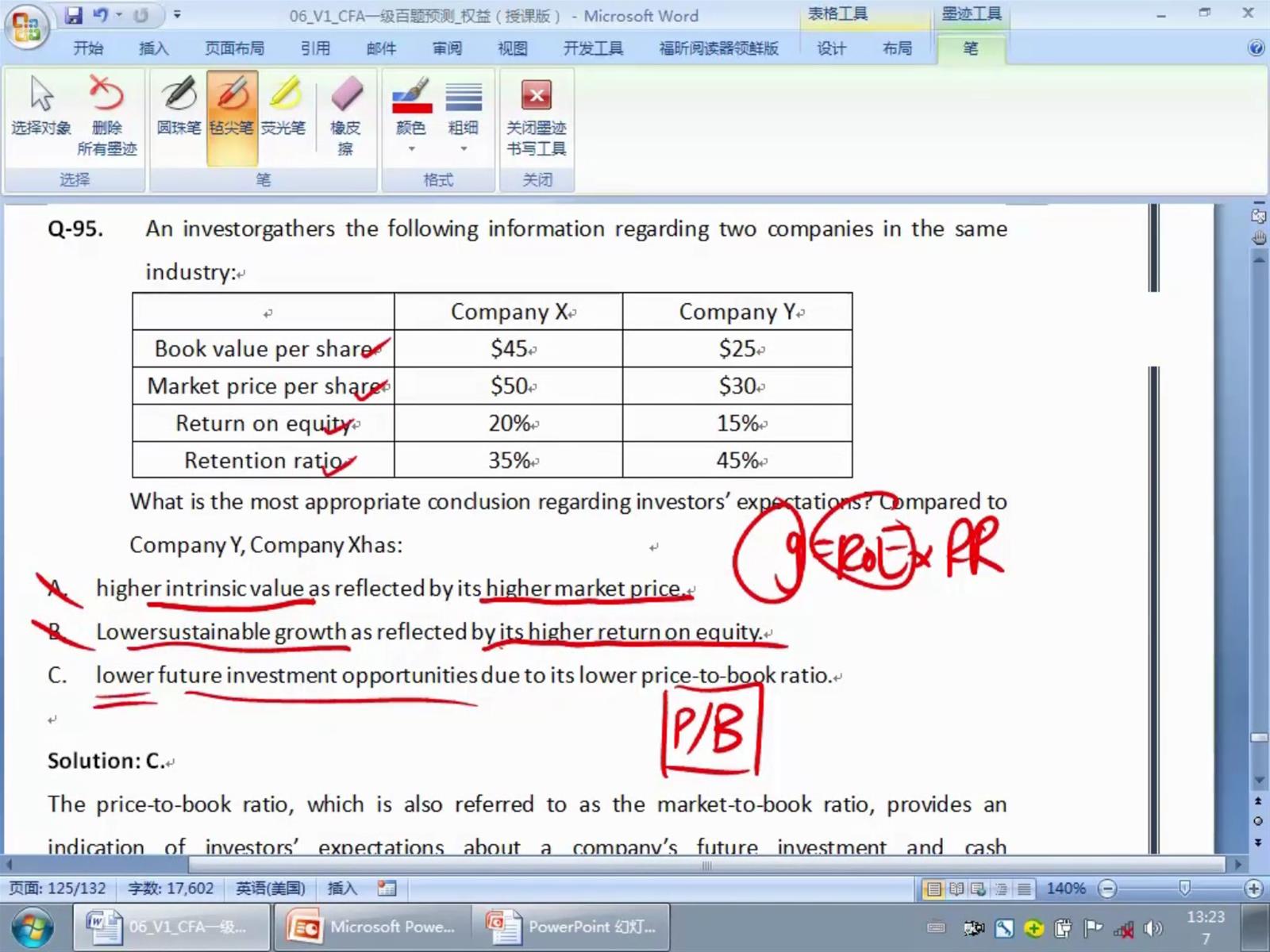The width and height of the screenshot is (1270, 952).
Task: Open the Select Browse Object button
Action: tap(1259, 821)
